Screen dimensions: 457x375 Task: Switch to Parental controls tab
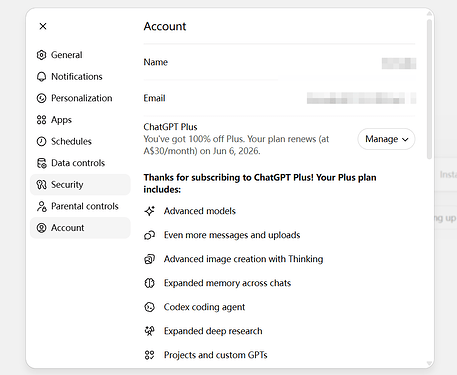coord(80,206)
